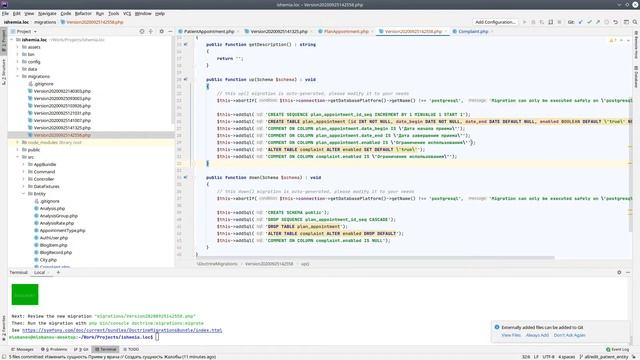Click the terminal command prompt input
Image resolution: width=640 pixels, height=360 pixels.
point(157,337)
